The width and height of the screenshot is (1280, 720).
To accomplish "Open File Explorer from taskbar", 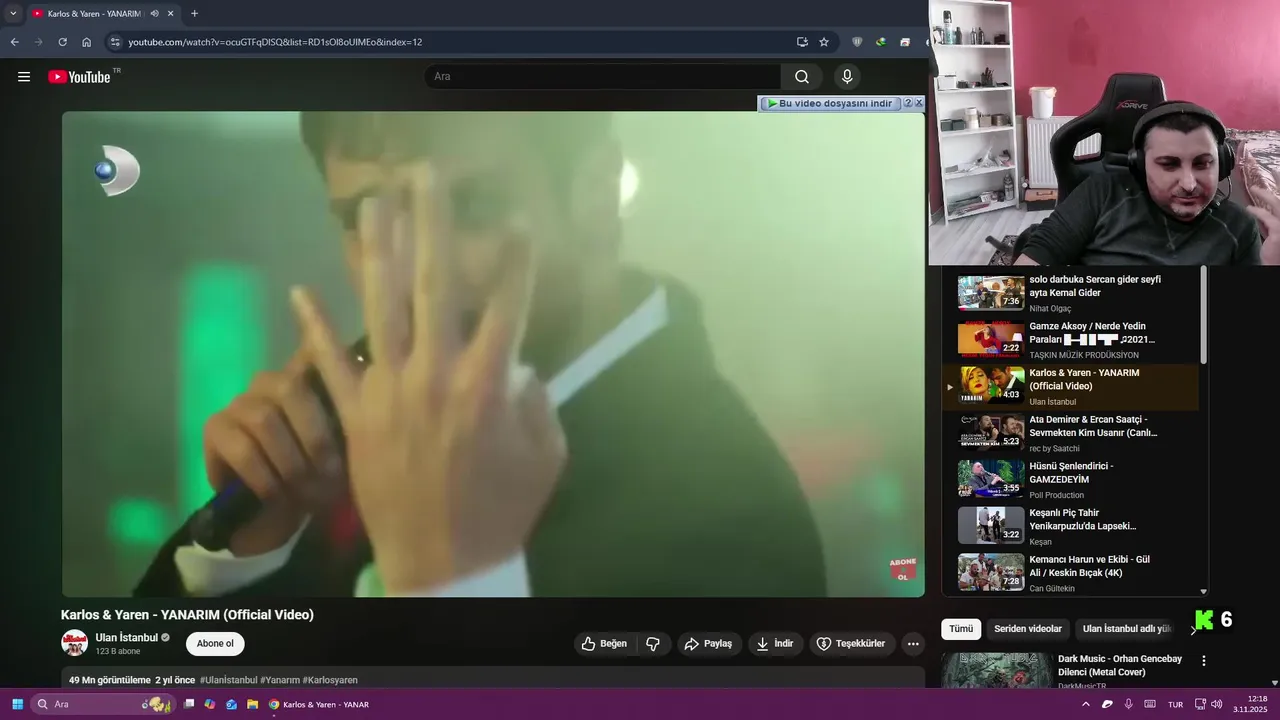I will 253,704.
